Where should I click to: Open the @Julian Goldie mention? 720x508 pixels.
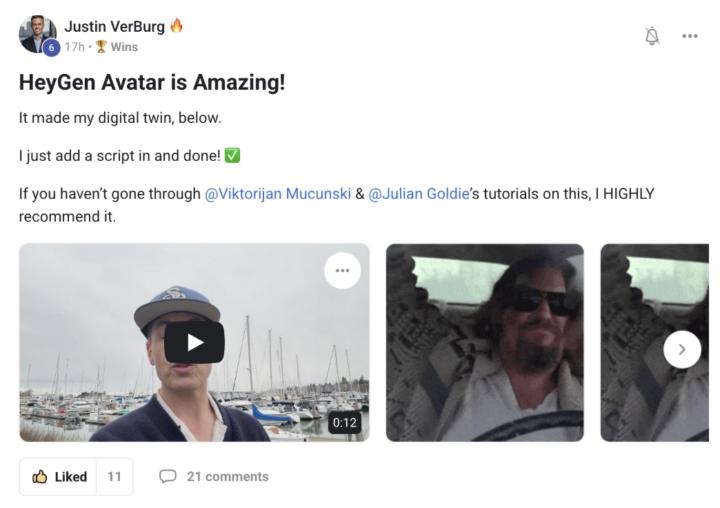click(418, 194)
